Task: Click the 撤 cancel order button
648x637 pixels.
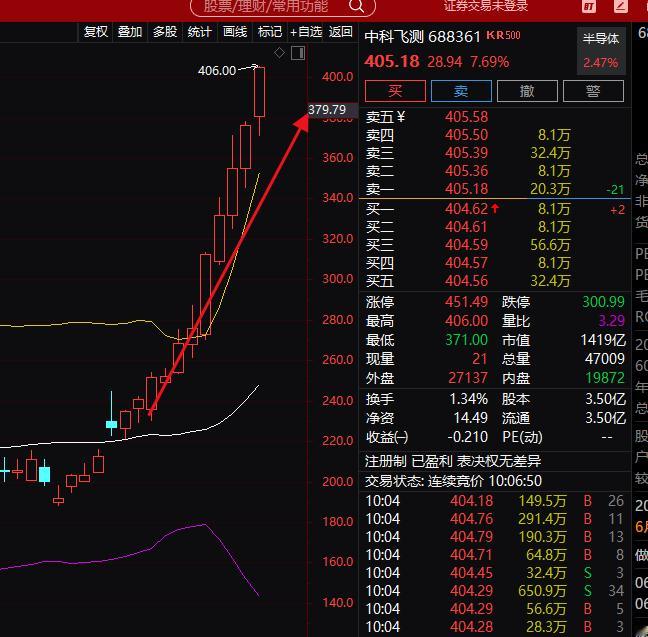Action: (527, 91)
